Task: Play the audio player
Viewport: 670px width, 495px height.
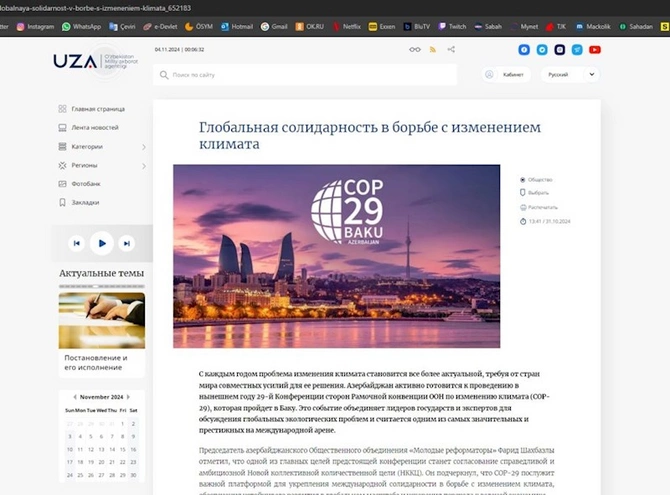Action: pyautogui.click(x=102, y=243)
